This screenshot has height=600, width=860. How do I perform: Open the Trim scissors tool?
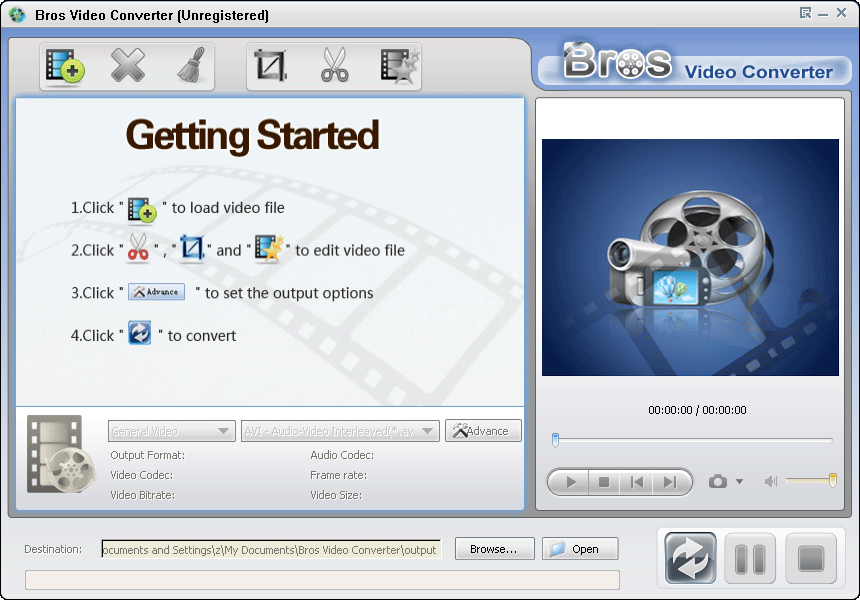coord(334,66)
